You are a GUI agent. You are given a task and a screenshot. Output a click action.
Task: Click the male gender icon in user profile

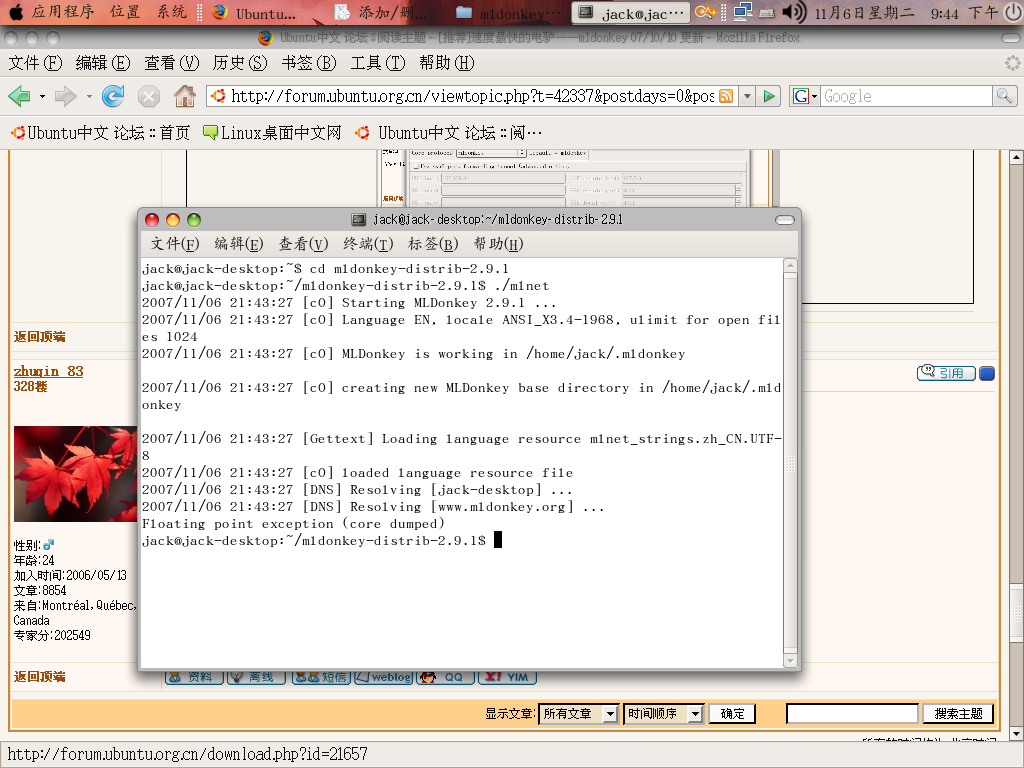48,545
